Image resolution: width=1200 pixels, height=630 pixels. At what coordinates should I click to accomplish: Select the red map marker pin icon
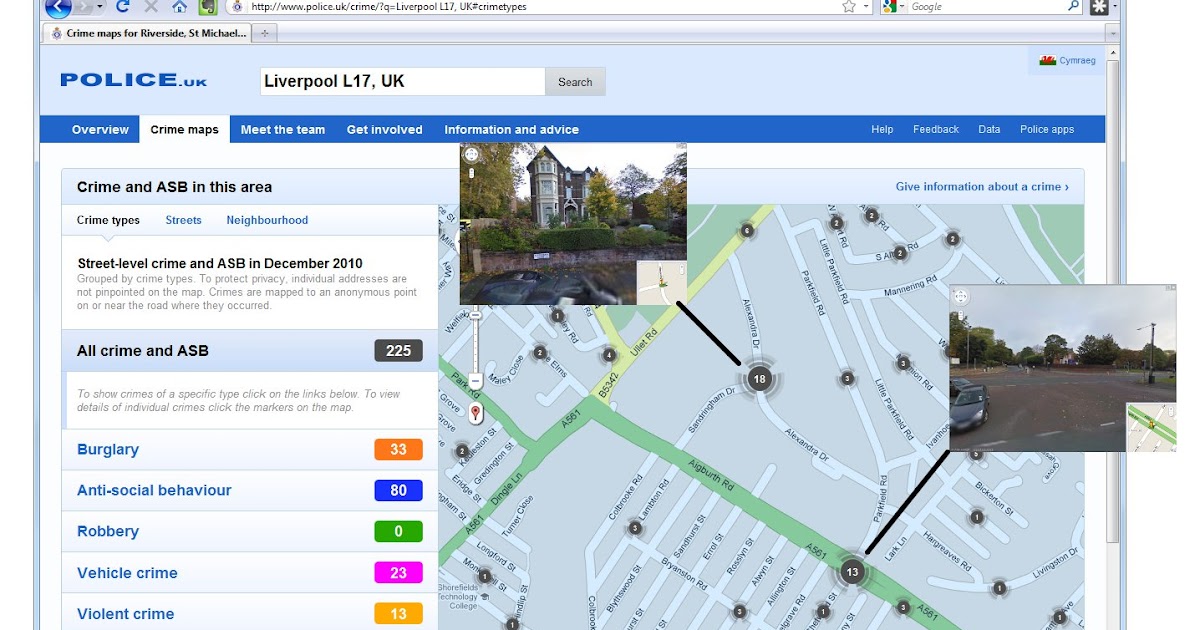click(475, 411)
